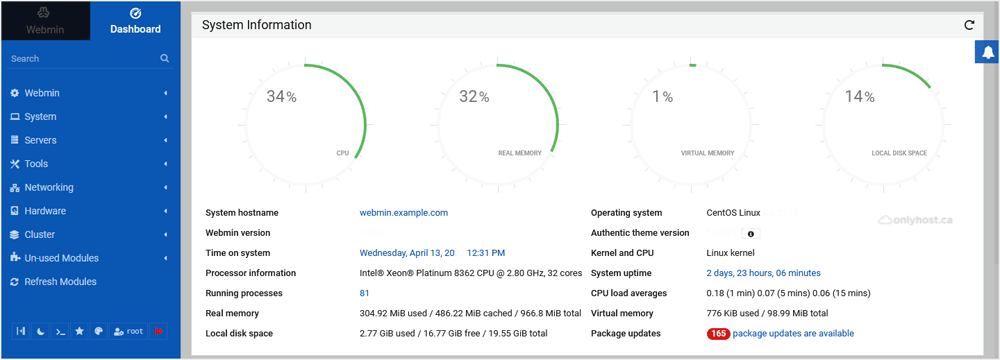Open the notifications bell icon
This screenshot has height=360, width=1000.
coord(988,52)
